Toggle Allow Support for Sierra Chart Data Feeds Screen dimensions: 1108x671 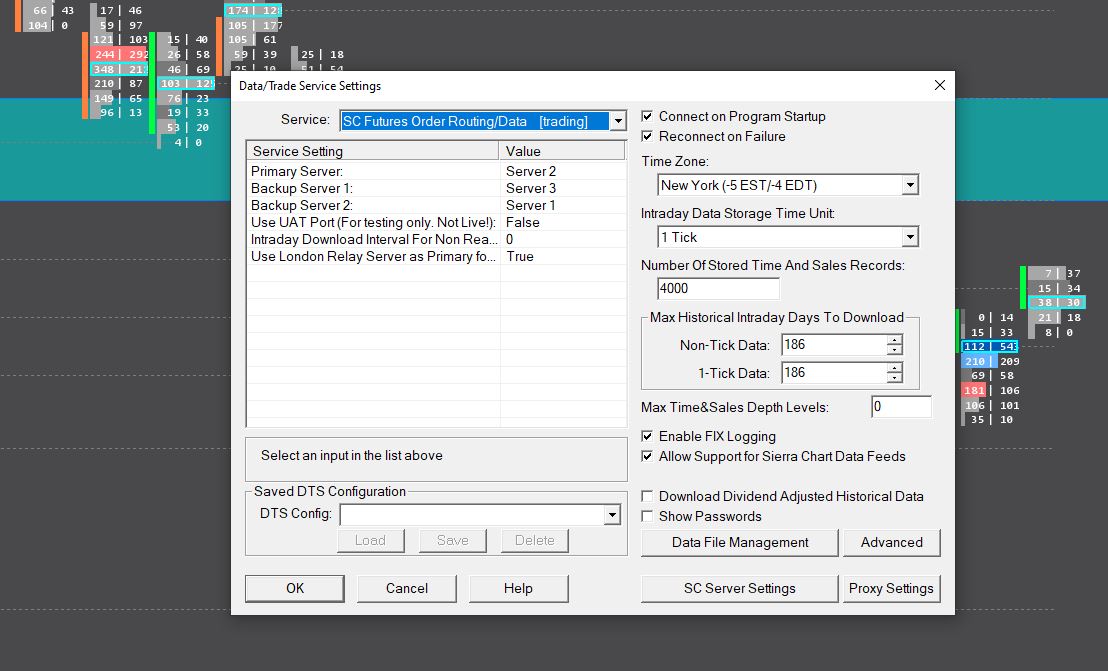(x=647, y=456)
